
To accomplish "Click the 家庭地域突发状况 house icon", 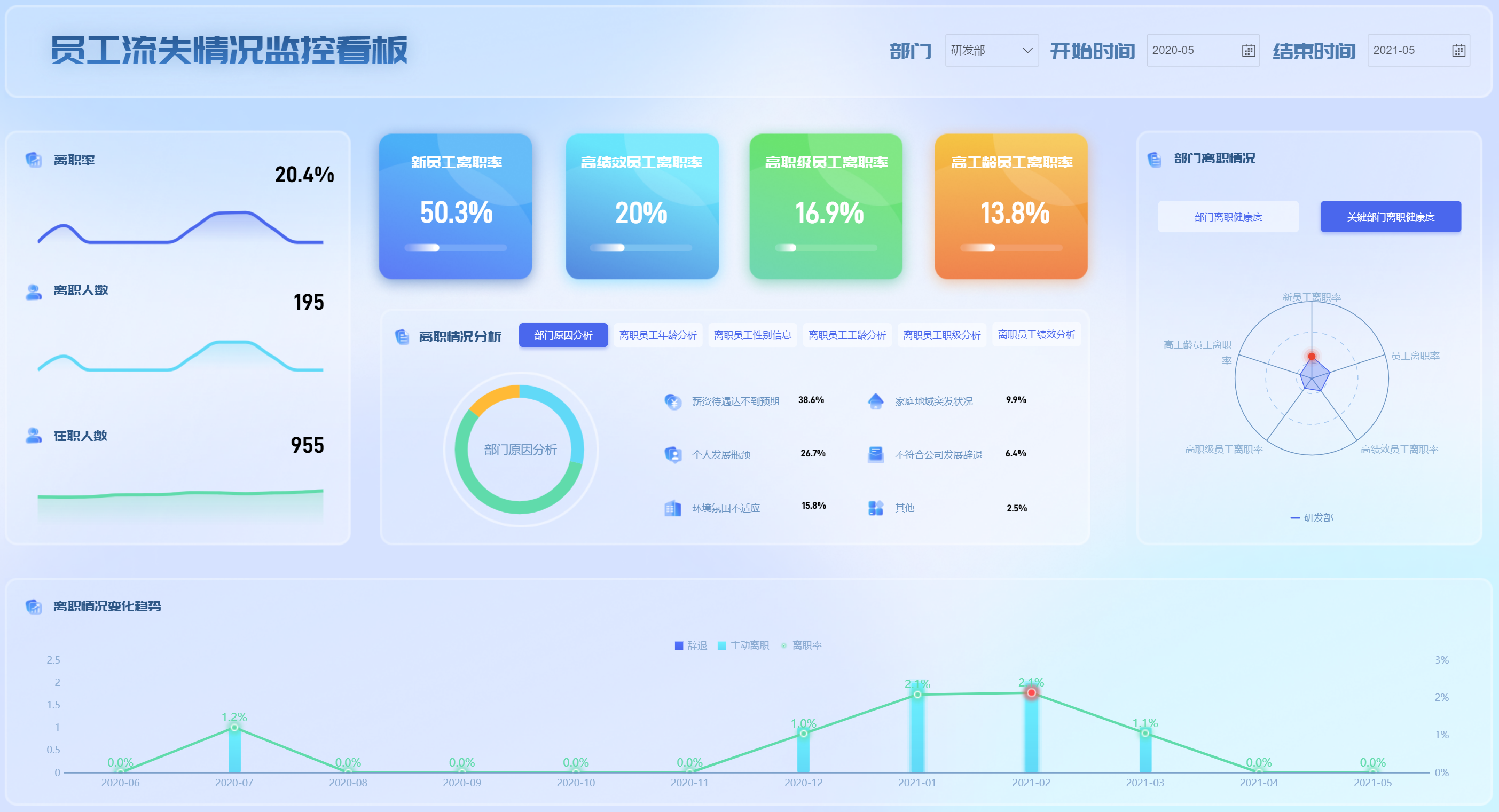I will click(x=875, y=401).
